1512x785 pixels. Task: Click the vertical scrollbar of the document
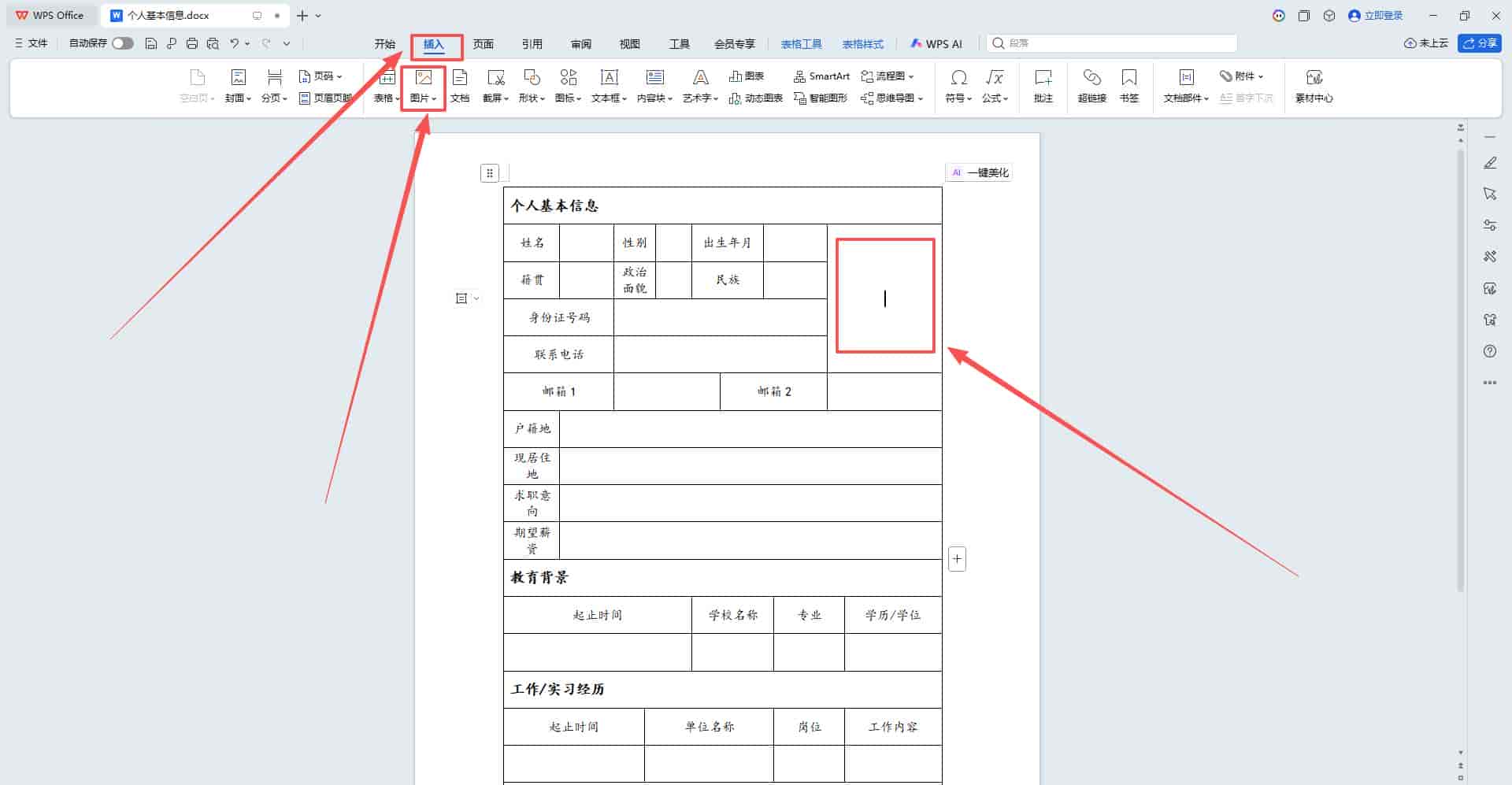pos(1461,370)
